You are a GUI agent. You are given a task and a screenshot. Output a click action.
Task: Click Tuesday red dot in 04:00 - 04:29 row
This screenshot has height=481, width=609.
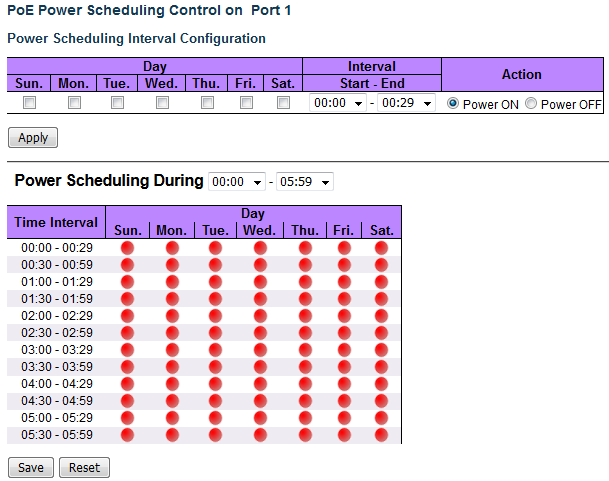click(x=216, y=383)
